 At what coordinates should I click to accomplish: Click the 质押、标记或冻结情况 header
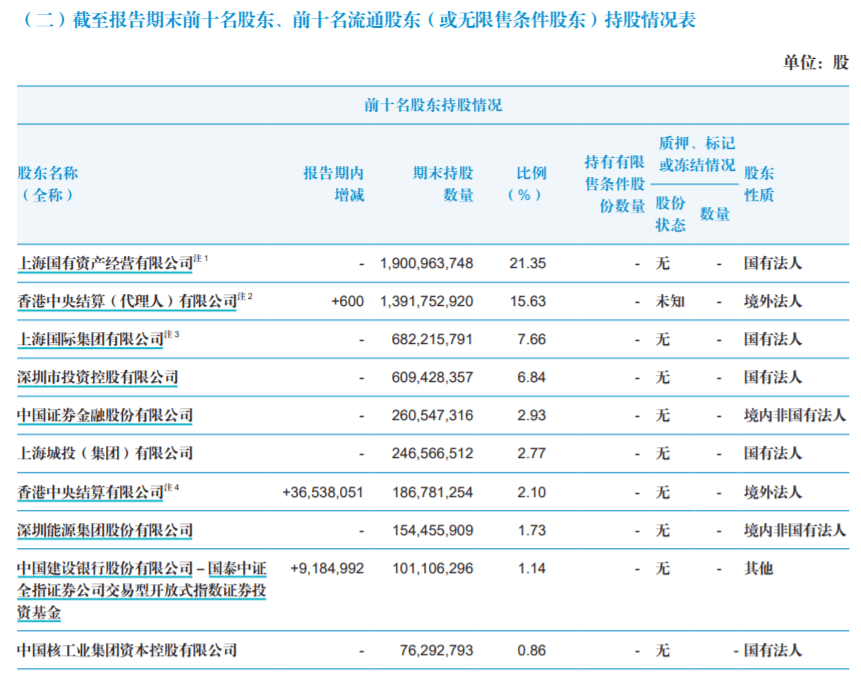pos(696,154)
